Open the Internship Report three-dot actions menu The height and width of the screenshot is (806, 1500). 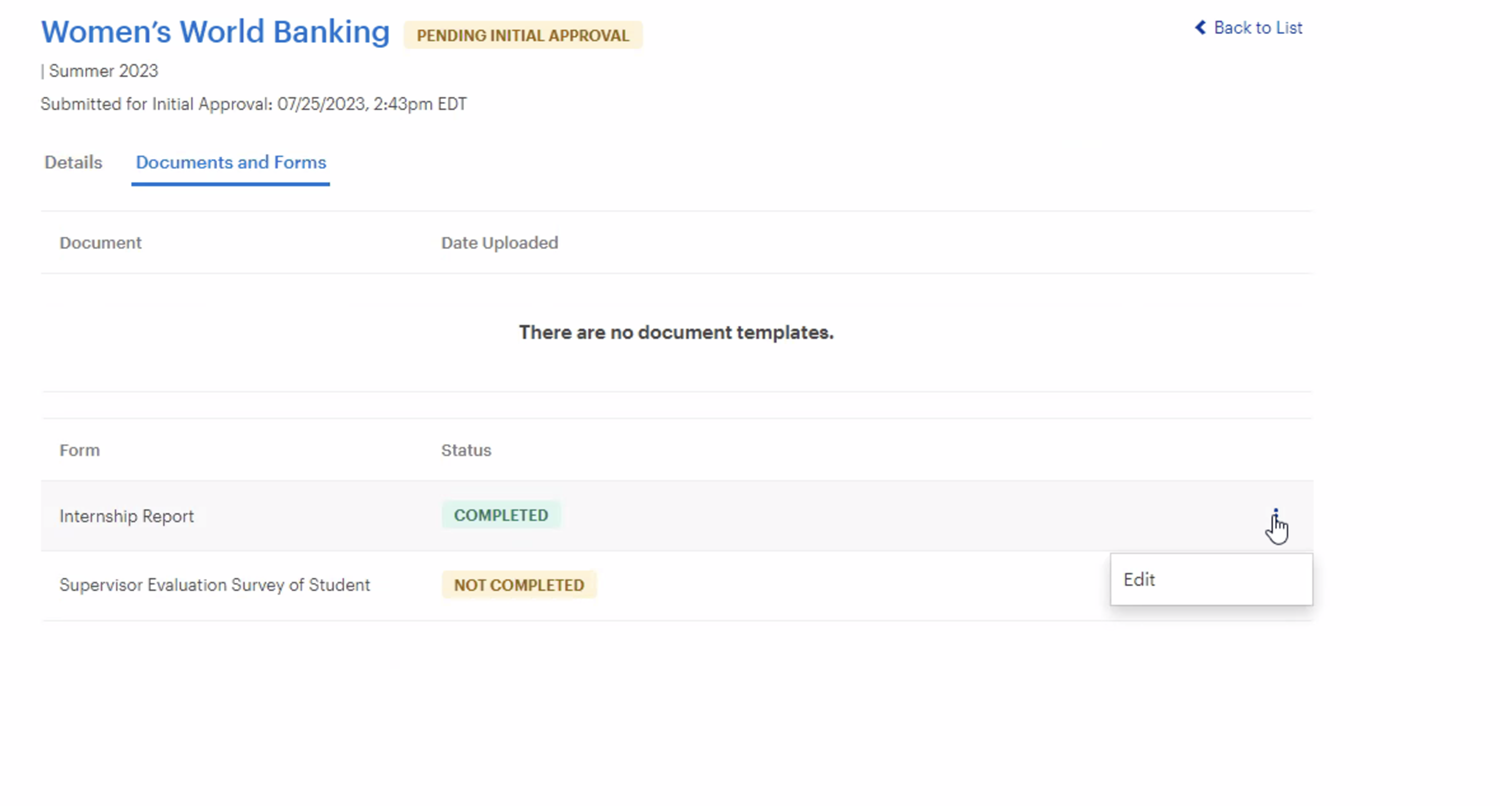pos(1275,516)
